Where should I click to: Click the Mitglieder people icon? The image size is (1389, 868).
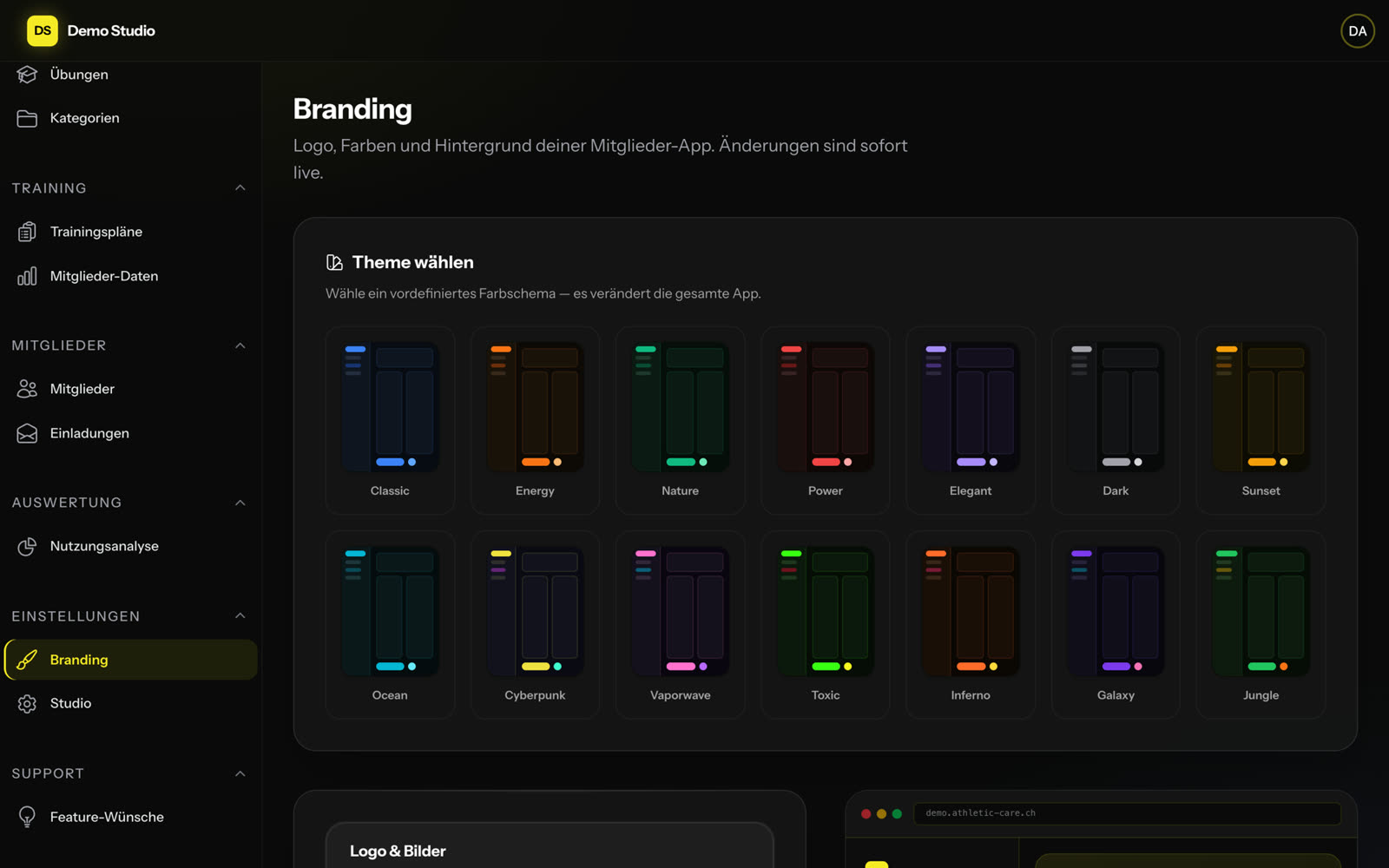coord(27,389)
